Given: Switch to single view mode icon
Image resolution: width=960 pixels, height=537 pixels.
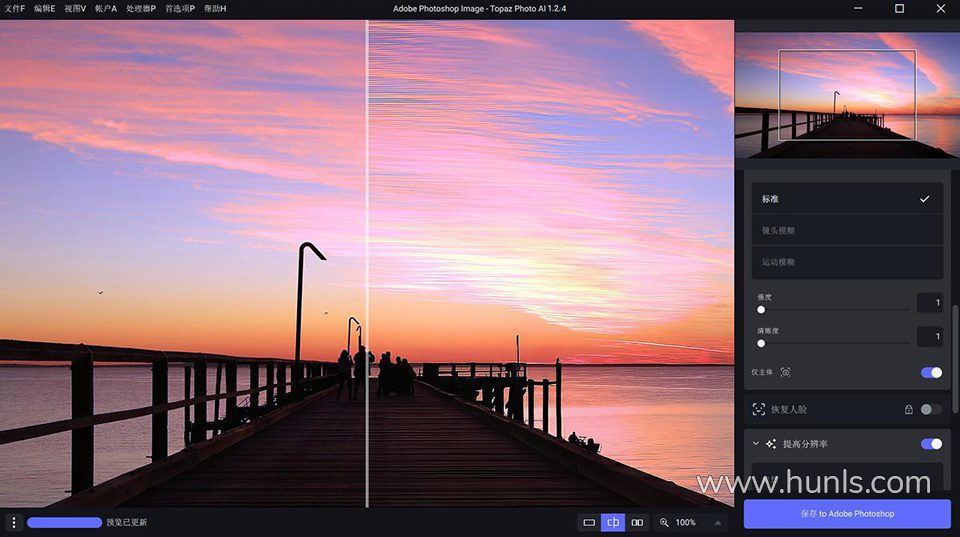Looking at the screenshot, I should (x=589, y=522).
